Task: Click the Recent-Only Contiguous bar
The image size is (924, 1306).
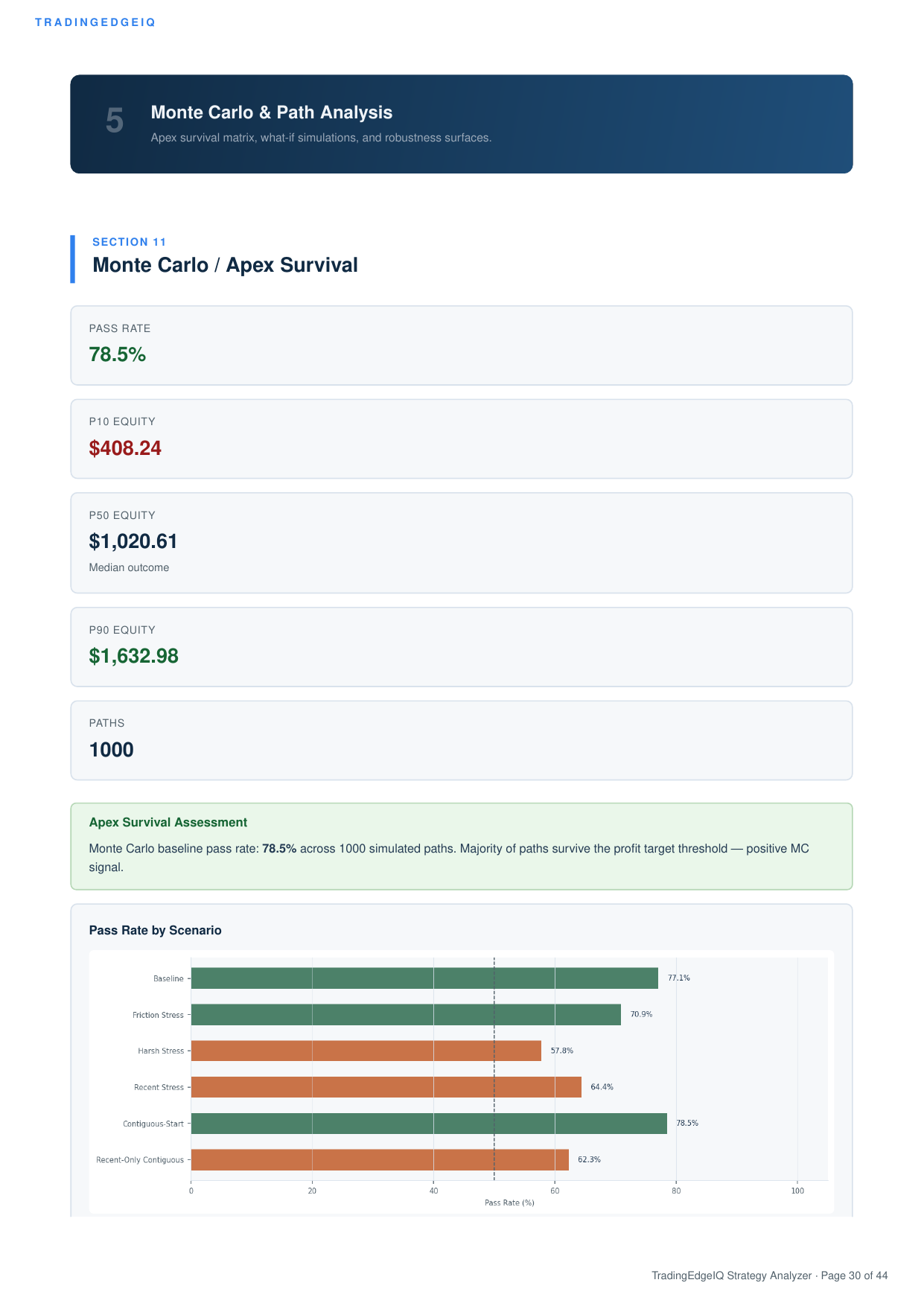Action: coord(380,1160)
